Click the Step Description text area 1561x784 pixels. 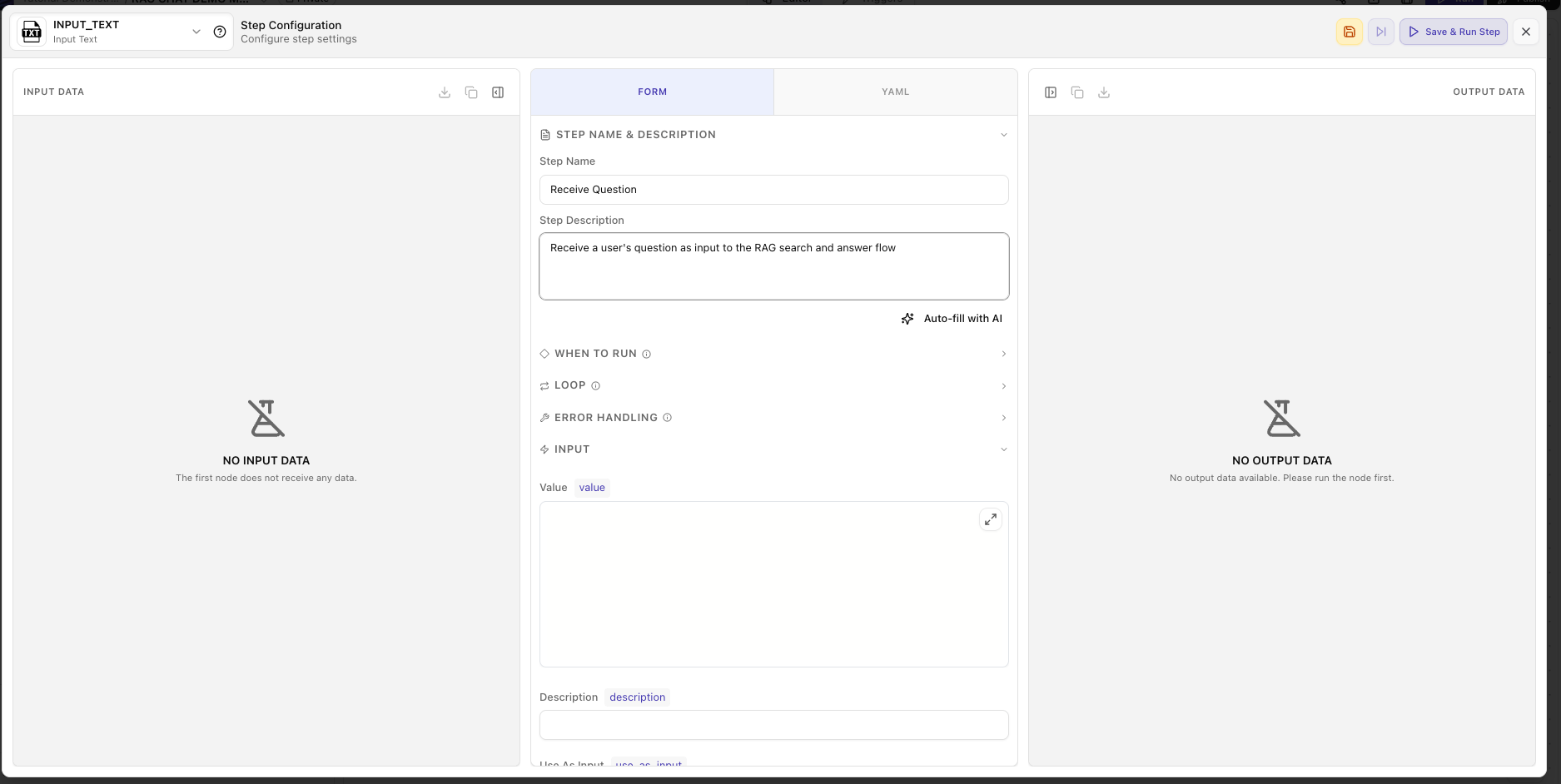(x=774, y=266)
